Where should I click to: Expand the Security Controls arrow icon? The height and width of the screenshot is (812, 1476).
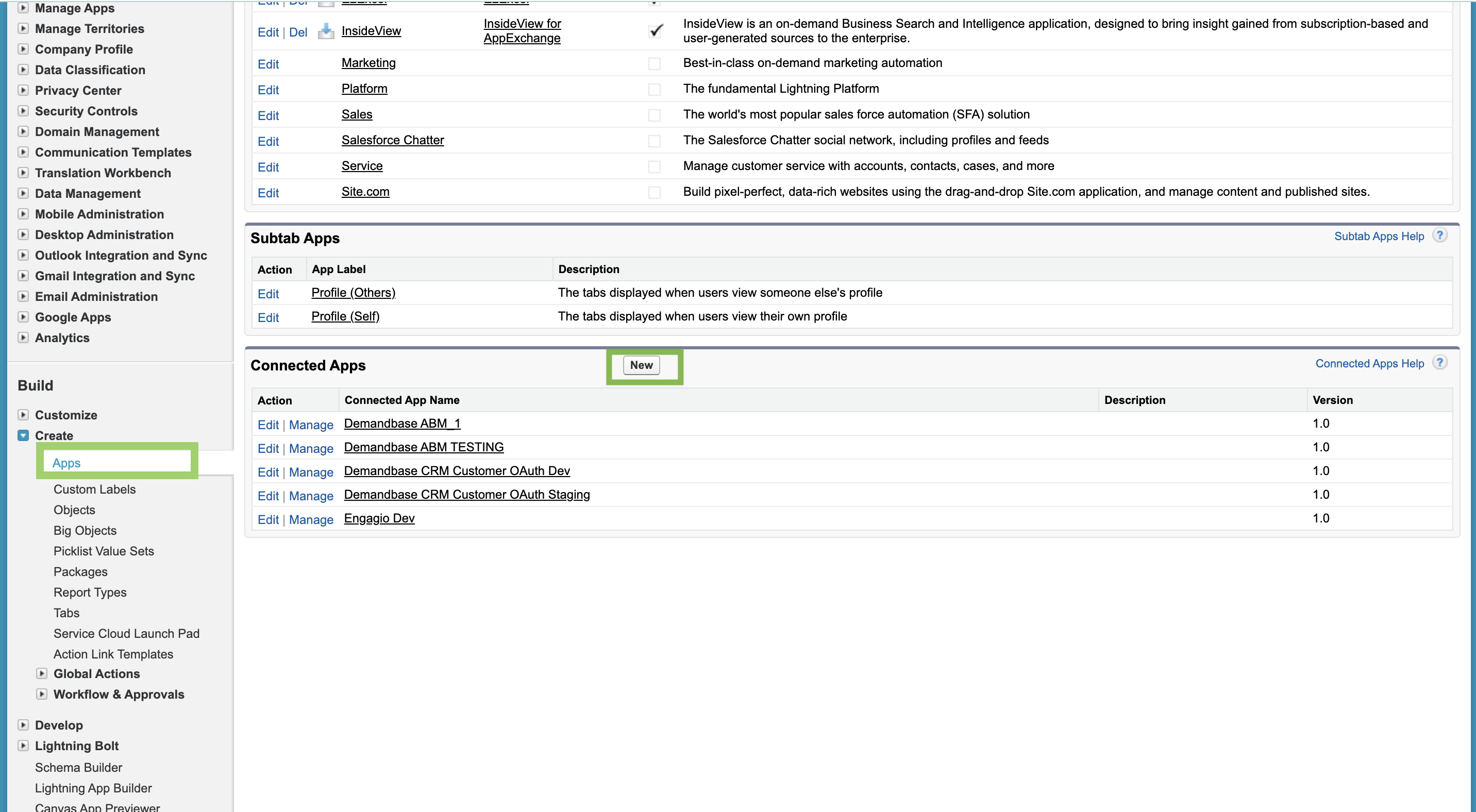[23, 111]
